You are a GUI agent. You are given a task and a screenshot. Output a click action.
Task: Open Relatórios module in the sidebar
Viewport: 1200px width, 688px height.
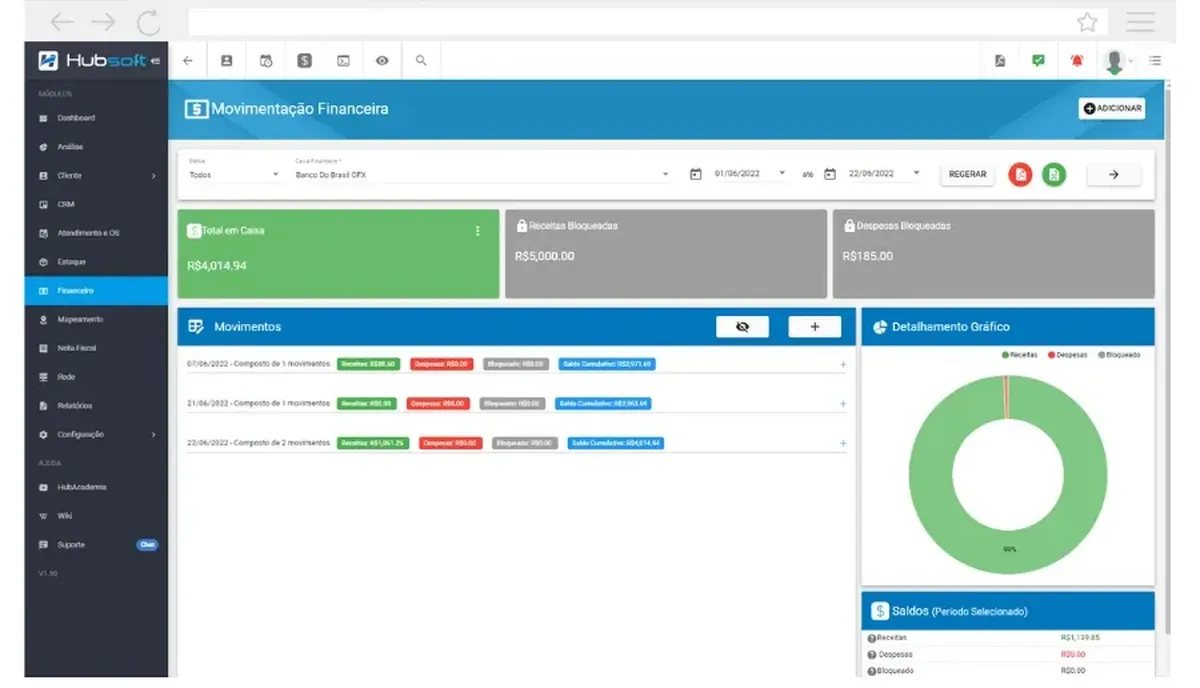point(97,406)
